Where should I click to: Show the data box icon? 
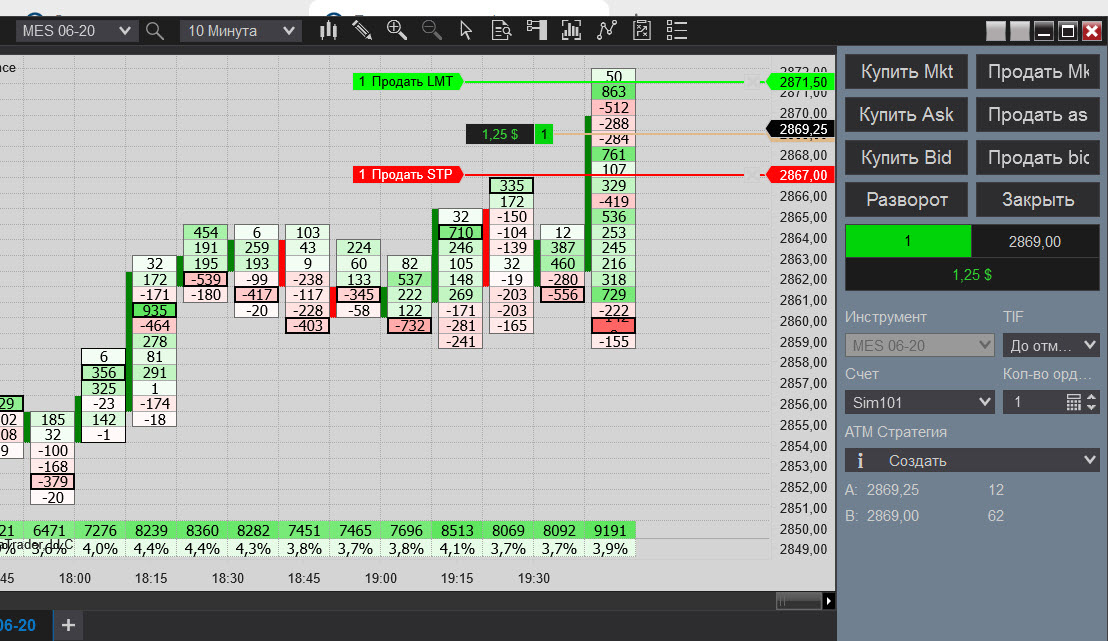point(501,30)
